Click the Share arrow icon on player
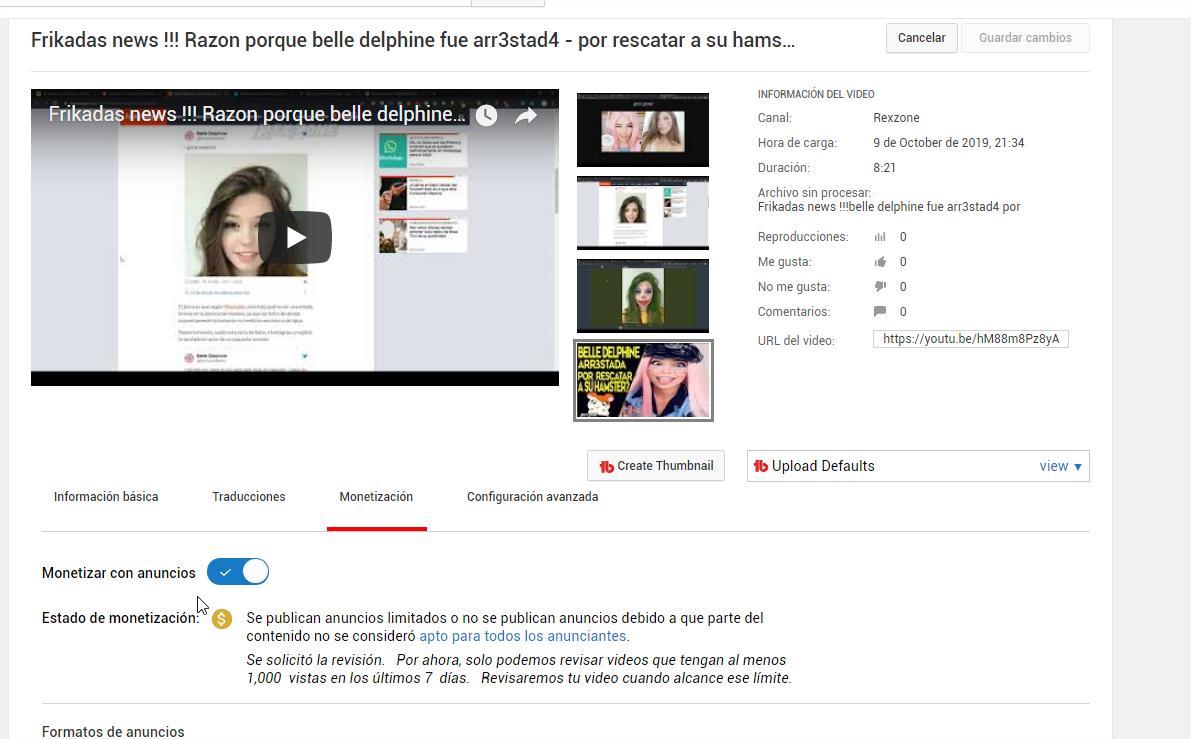Image resolution: width=1191 pixels, height=739 pixels. tap(526, 115)
